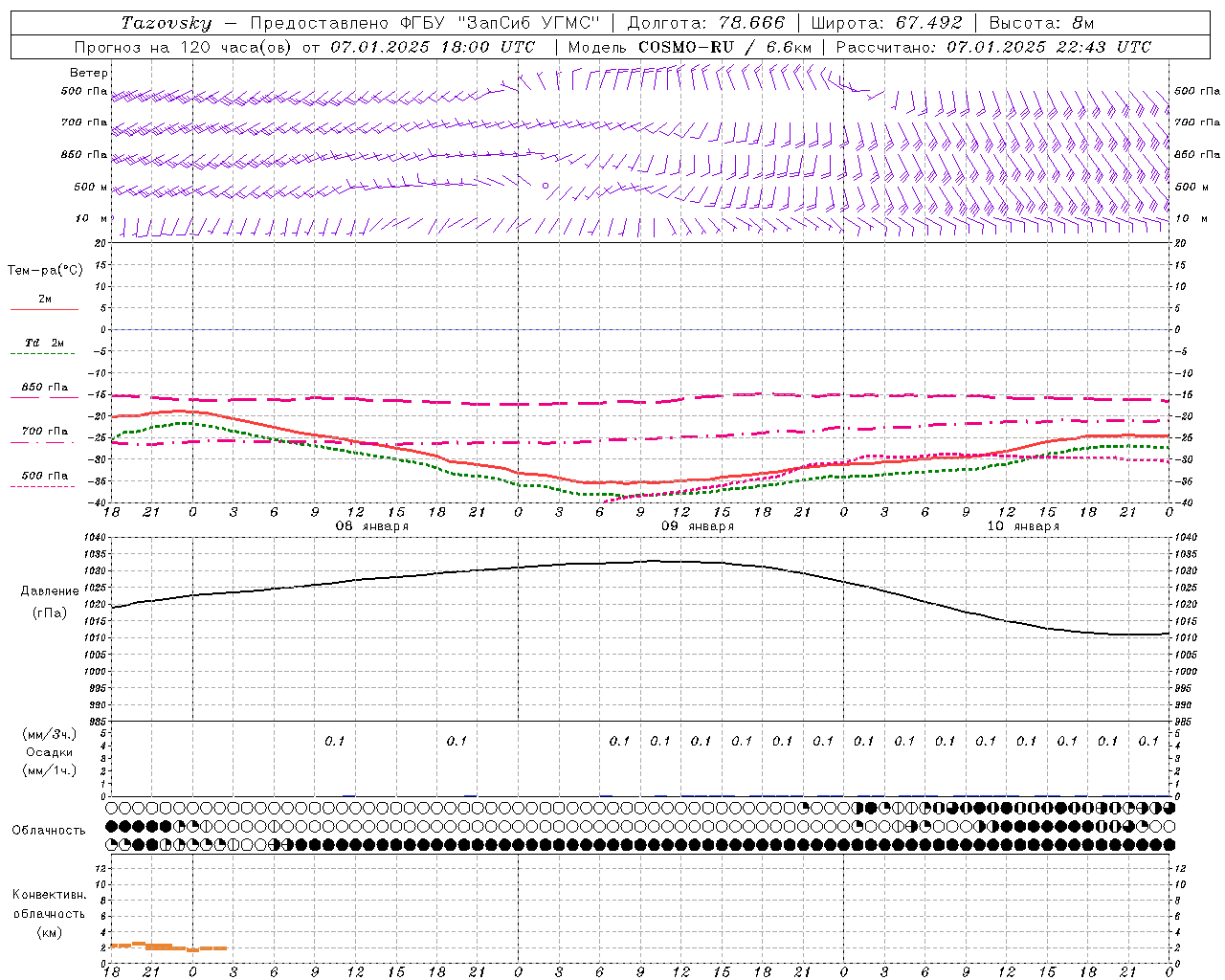
Task: Click the 850 гПа entry in the temperature legend
Action: point(44,388)
